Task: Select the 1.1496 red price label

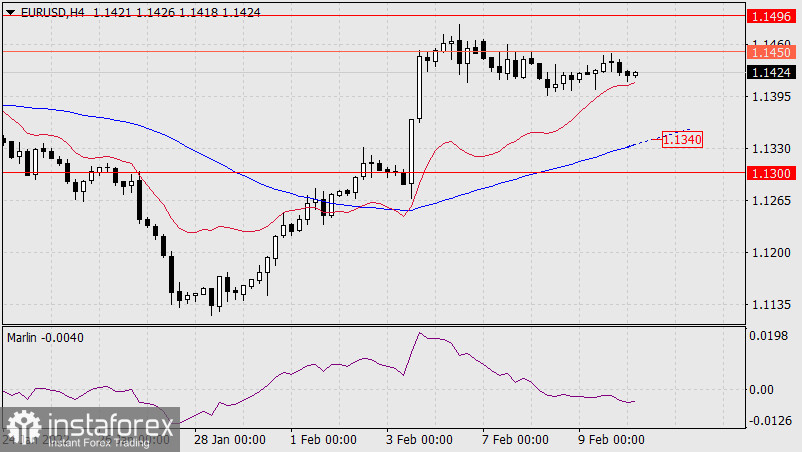Action: [770, 16]
